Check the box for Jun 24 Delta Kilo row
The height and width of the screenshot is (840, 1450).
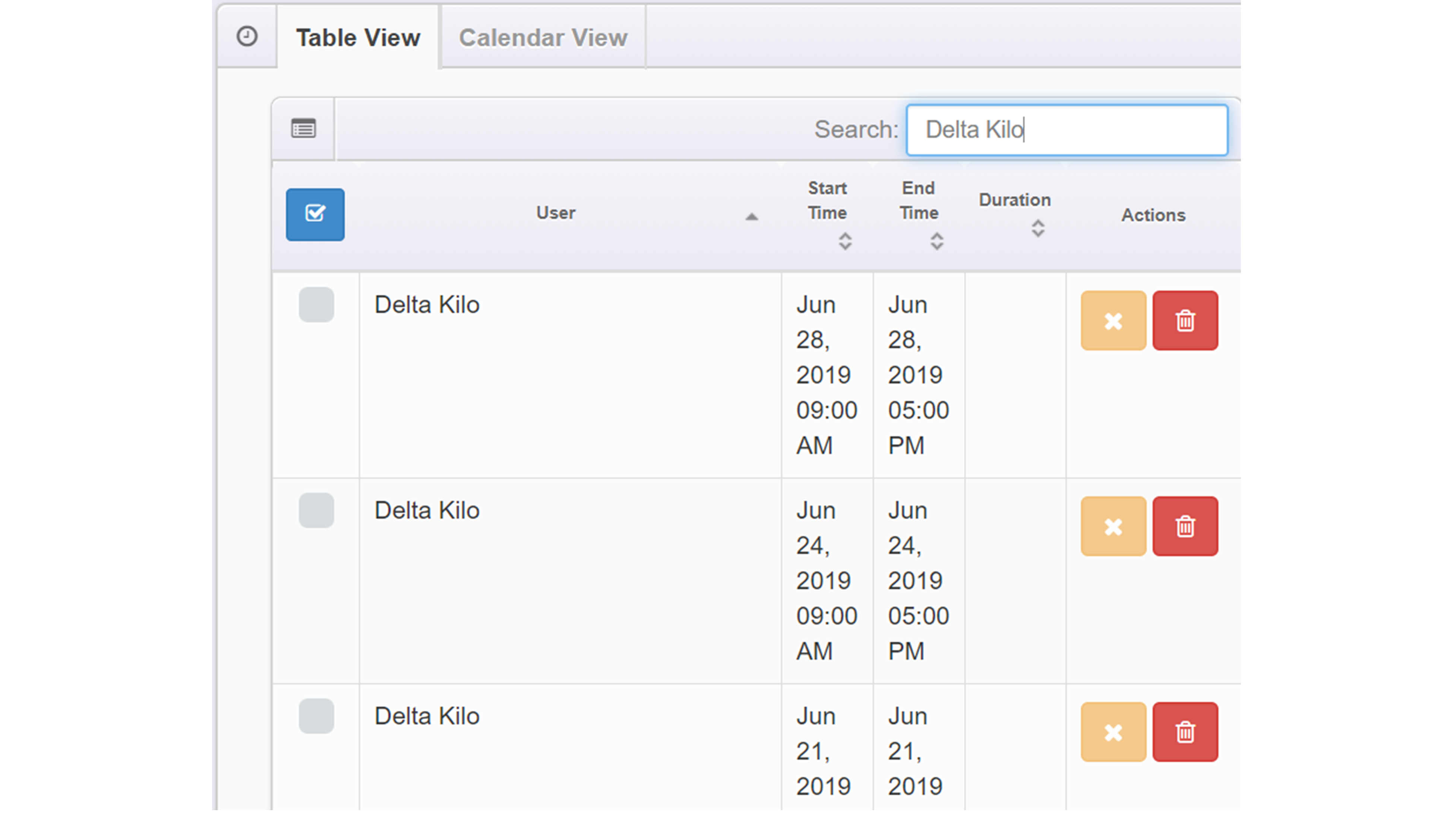point(316,510)
